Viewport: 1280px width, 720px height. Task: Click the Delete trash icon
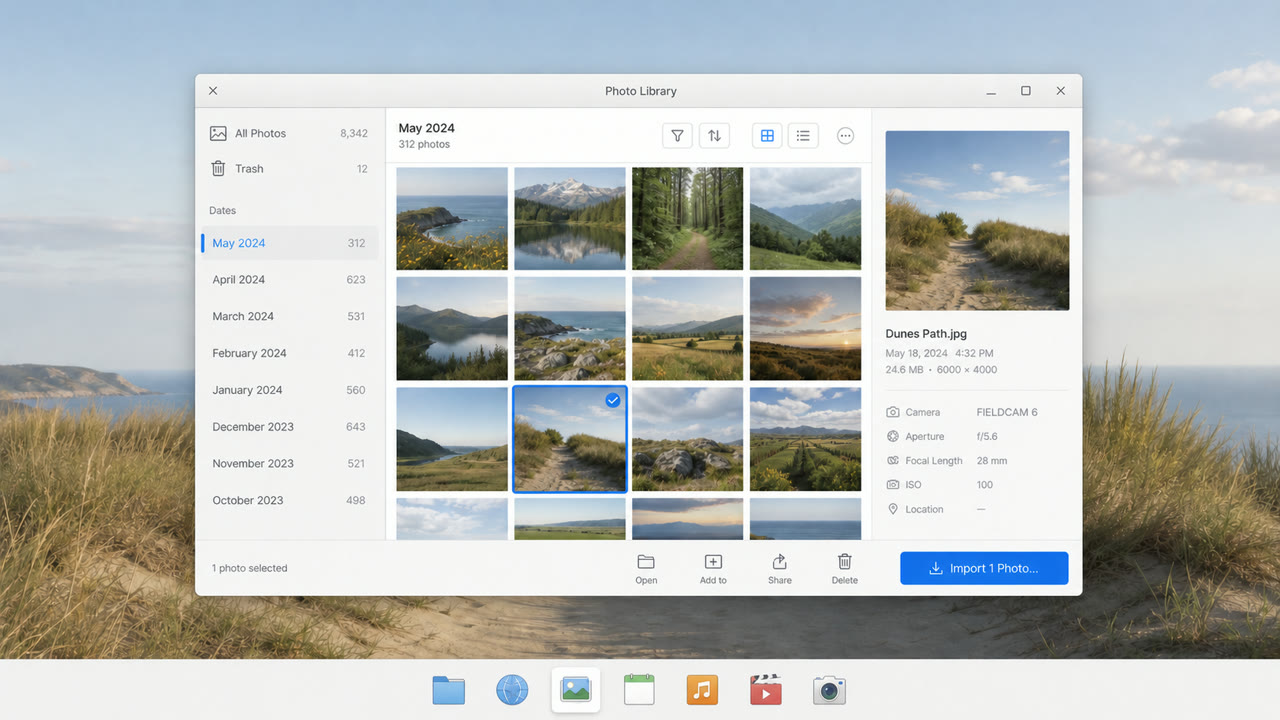coord(845,562)
